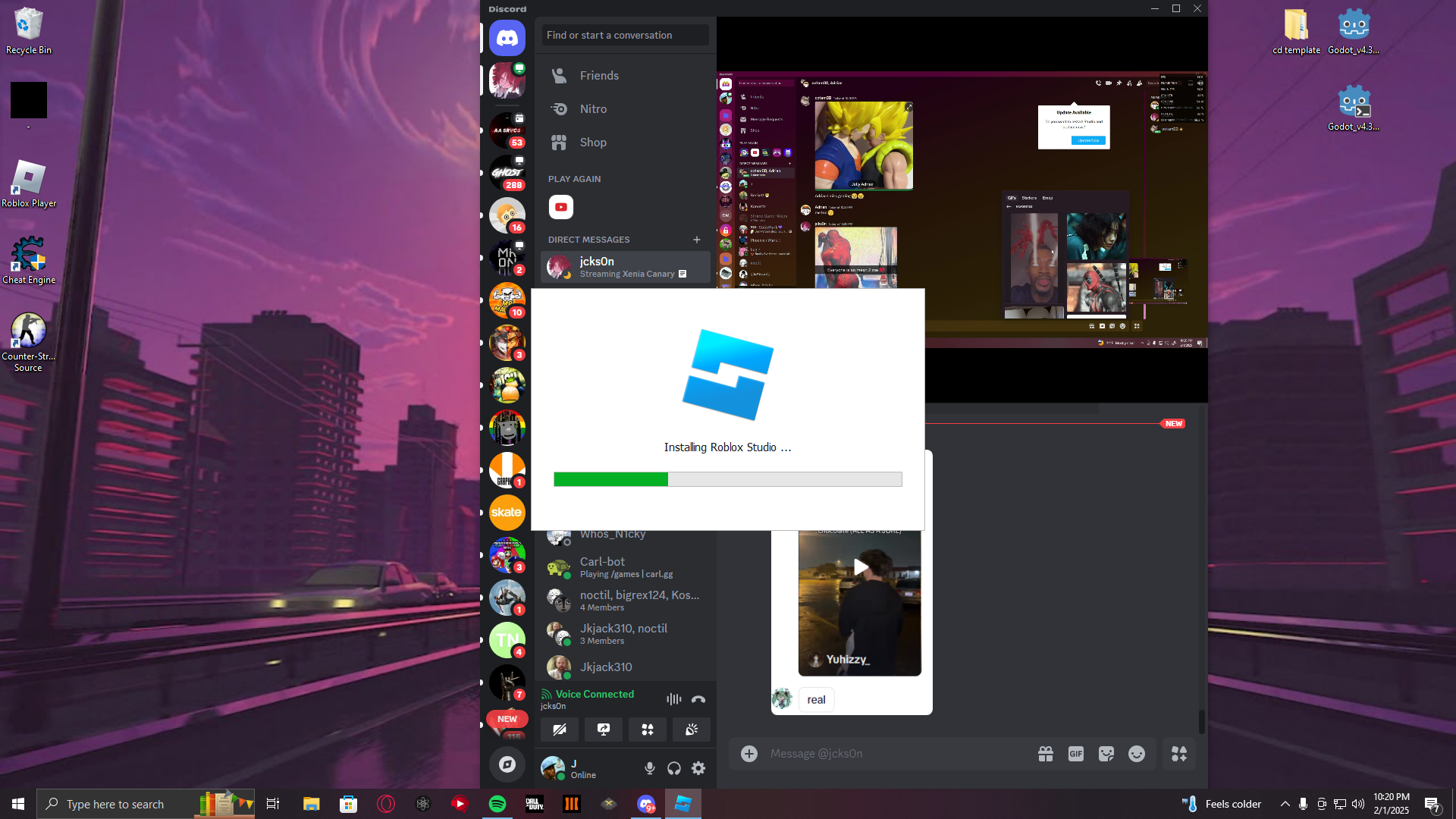Screen dimensions: 1456x819
Task: Open User Settings gear icon
Action: (x=698, y=768)
